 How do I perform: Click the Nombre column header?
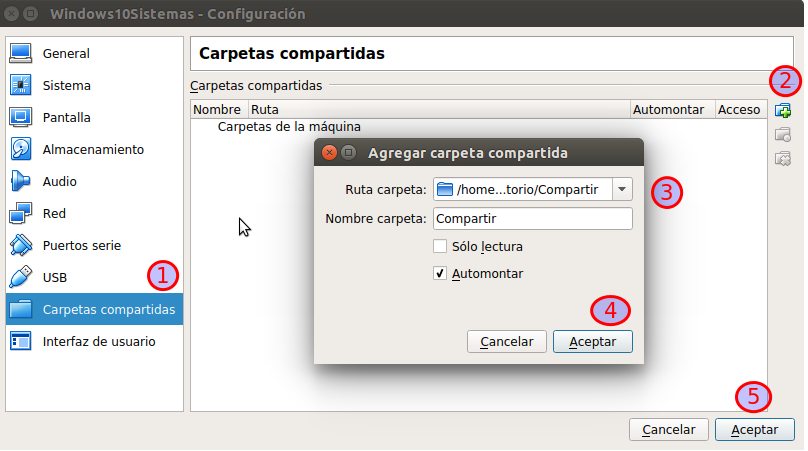pyautogui.click(x=218, y=109)
